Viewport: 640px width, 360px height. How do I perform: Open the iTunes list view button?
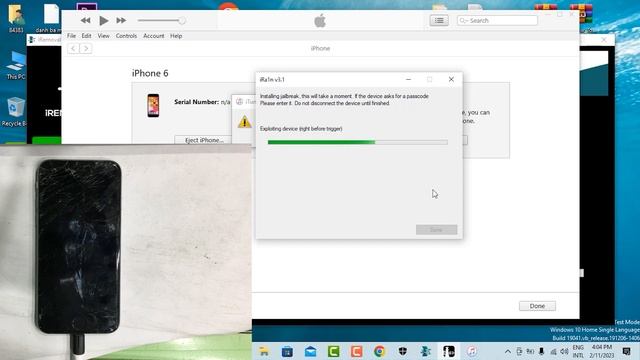439,20
